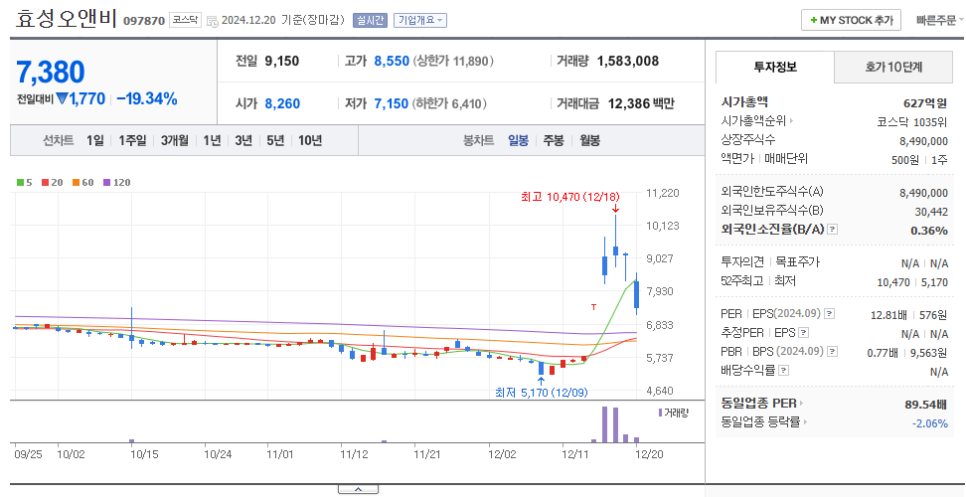This screenshot has height=497, width=966.
Task: Click the green plus icon in MY STOCK 추가
Action: 814,20
